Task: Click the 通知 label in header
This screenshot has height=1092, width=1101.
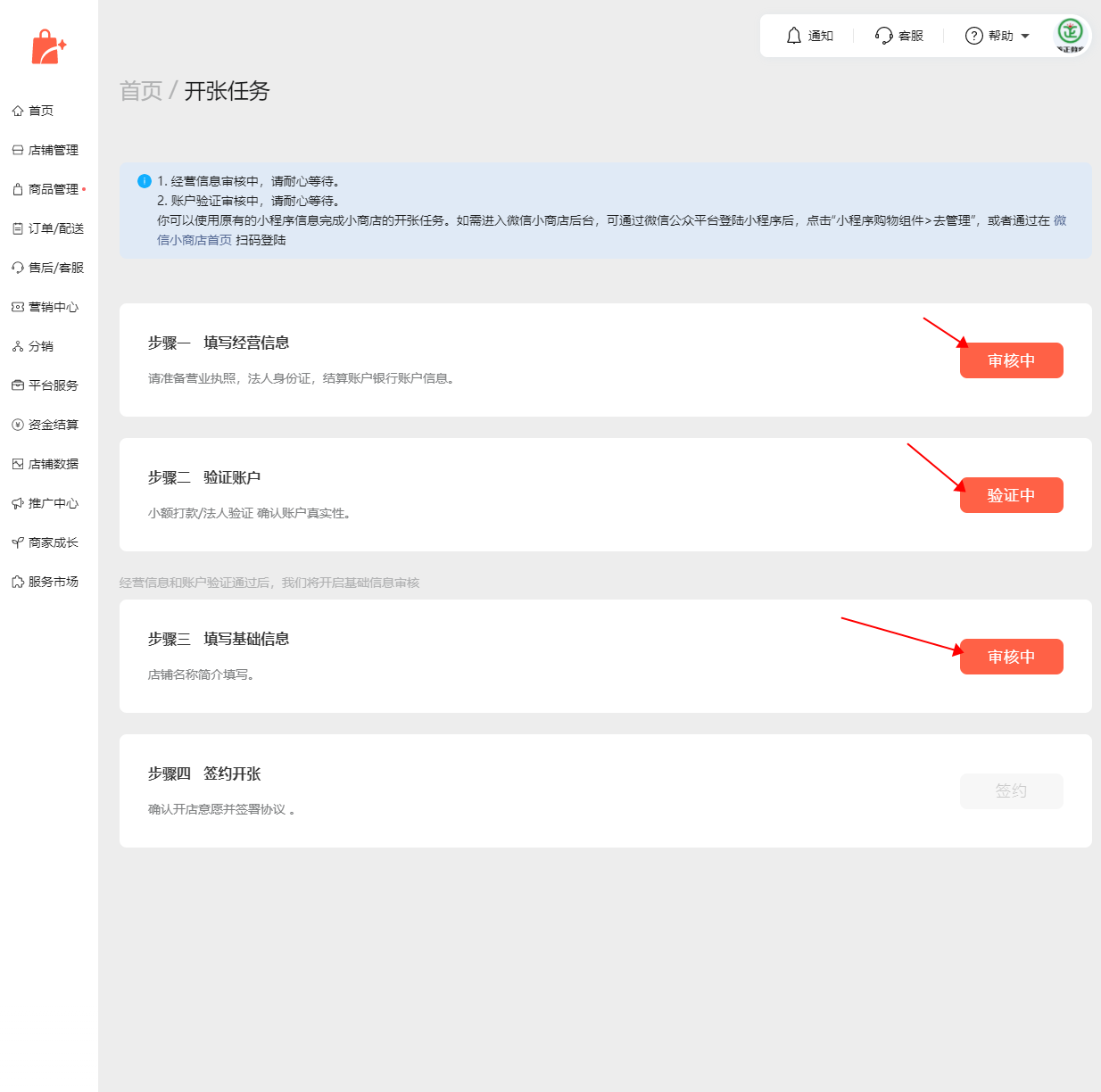Action: (821, 36)
